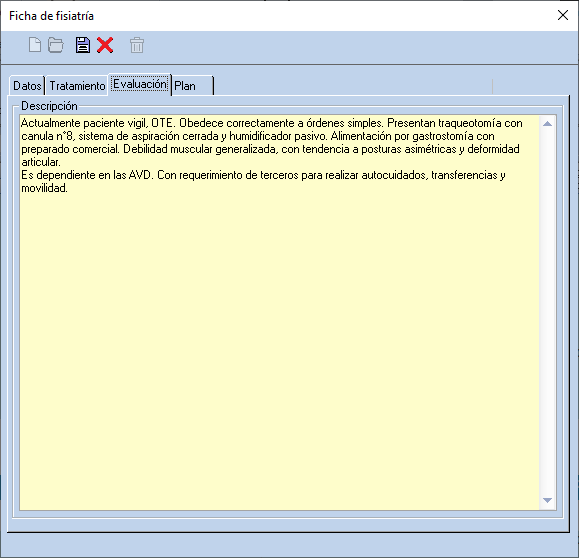Open the Tratamiento tab

77,86
